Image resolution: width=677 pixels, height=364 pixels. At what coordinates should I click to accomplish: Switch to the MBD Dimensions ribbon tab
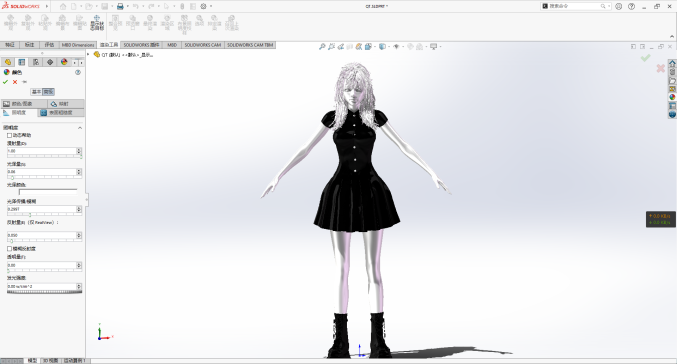pyautogui.click(x=78, y=45)
